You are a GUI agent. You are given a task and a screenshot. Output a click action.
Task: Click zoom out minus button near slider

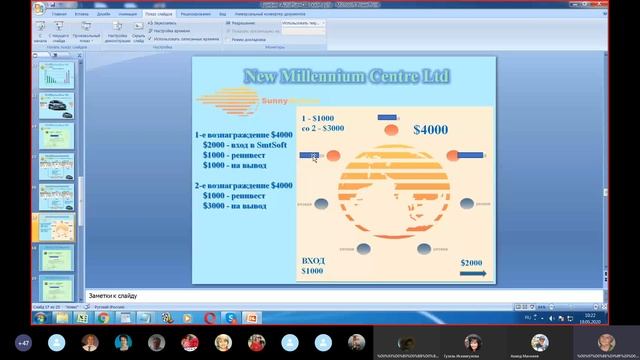point(551,307)
